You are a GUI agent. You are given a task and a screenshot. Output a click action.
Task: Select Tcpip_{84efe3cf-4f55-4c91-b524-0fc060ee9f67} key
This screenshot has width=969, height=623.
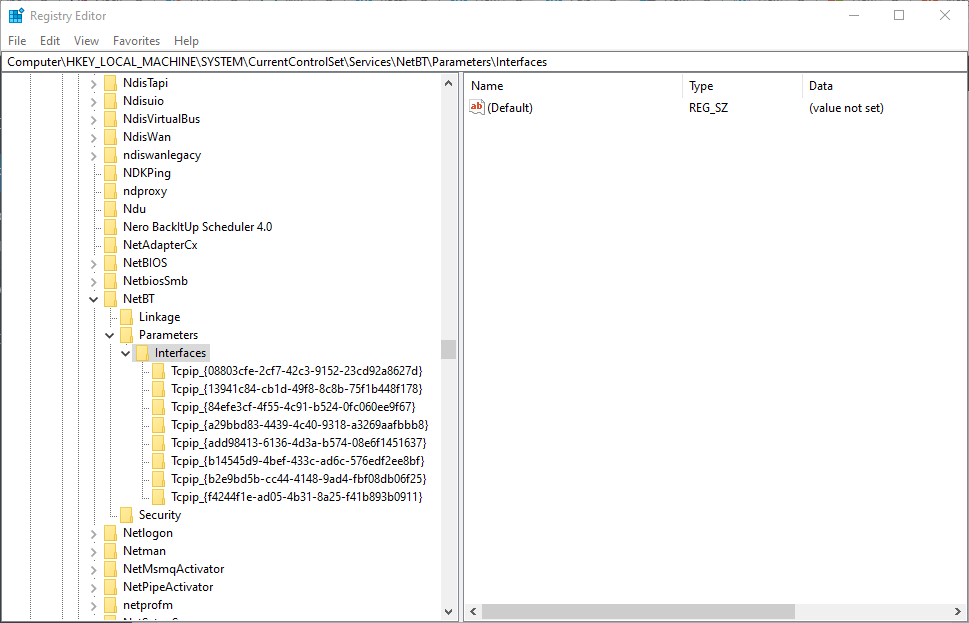click(x=294, y=407)
